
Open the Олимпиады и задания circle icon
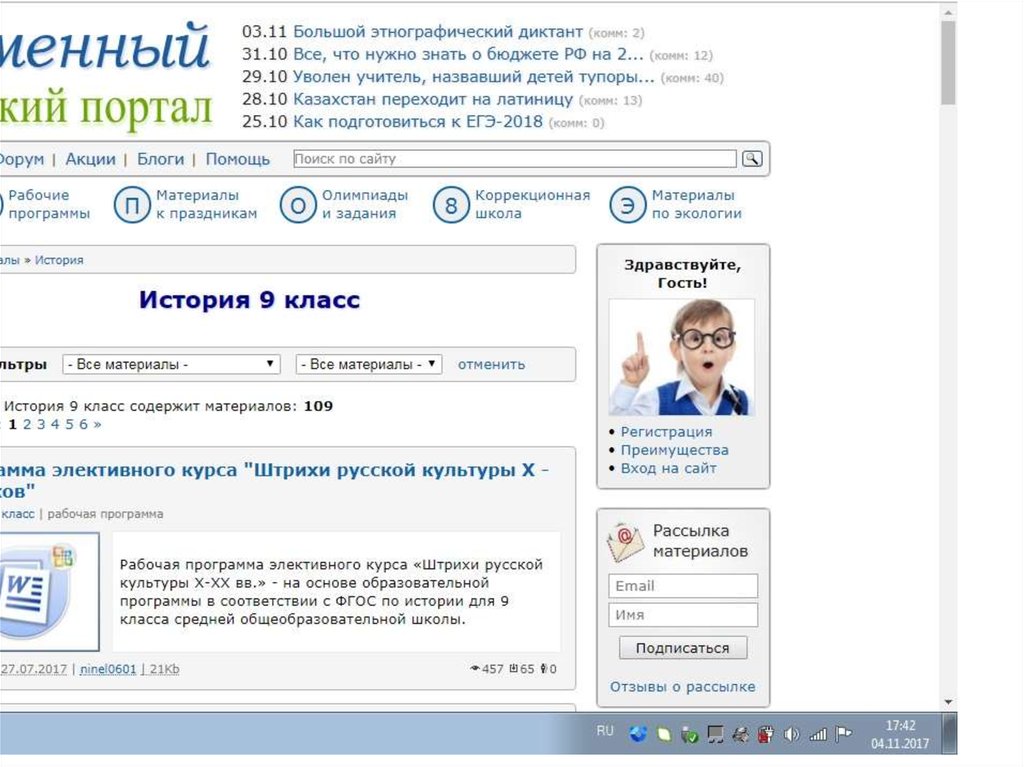click(x=297, y=205)
